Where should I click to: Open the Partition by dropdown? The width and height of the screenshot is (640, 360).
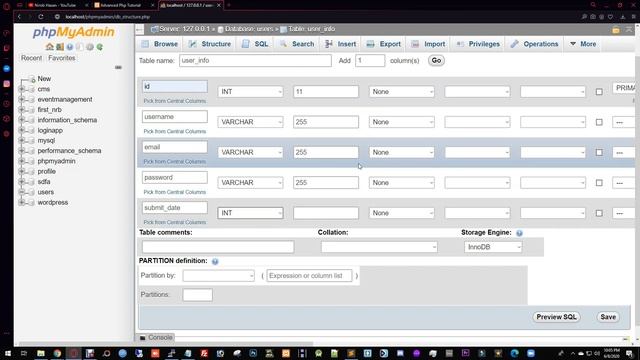tap(219, 276)
